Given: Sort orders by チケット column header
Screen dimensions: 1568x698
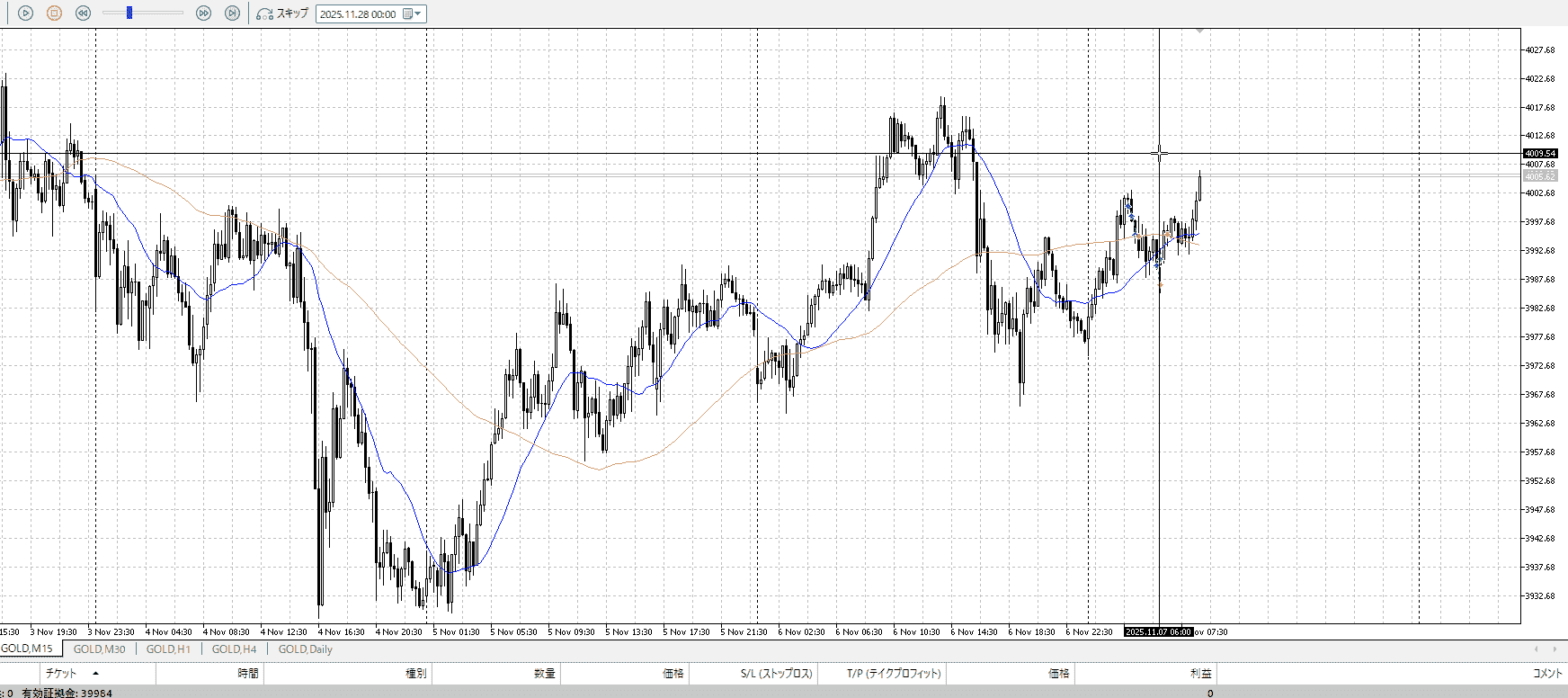Looking at the screenshot, I should click(61, 673).
